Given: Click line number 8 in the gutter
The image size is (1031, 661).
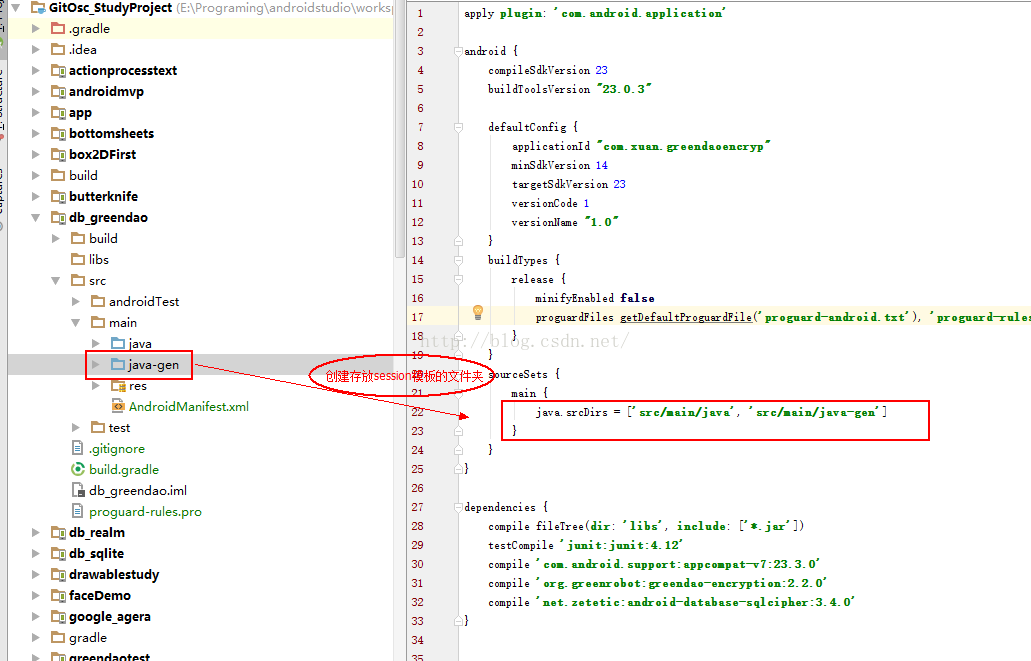Looking at the screenshot, I should [x=420, y=146].
